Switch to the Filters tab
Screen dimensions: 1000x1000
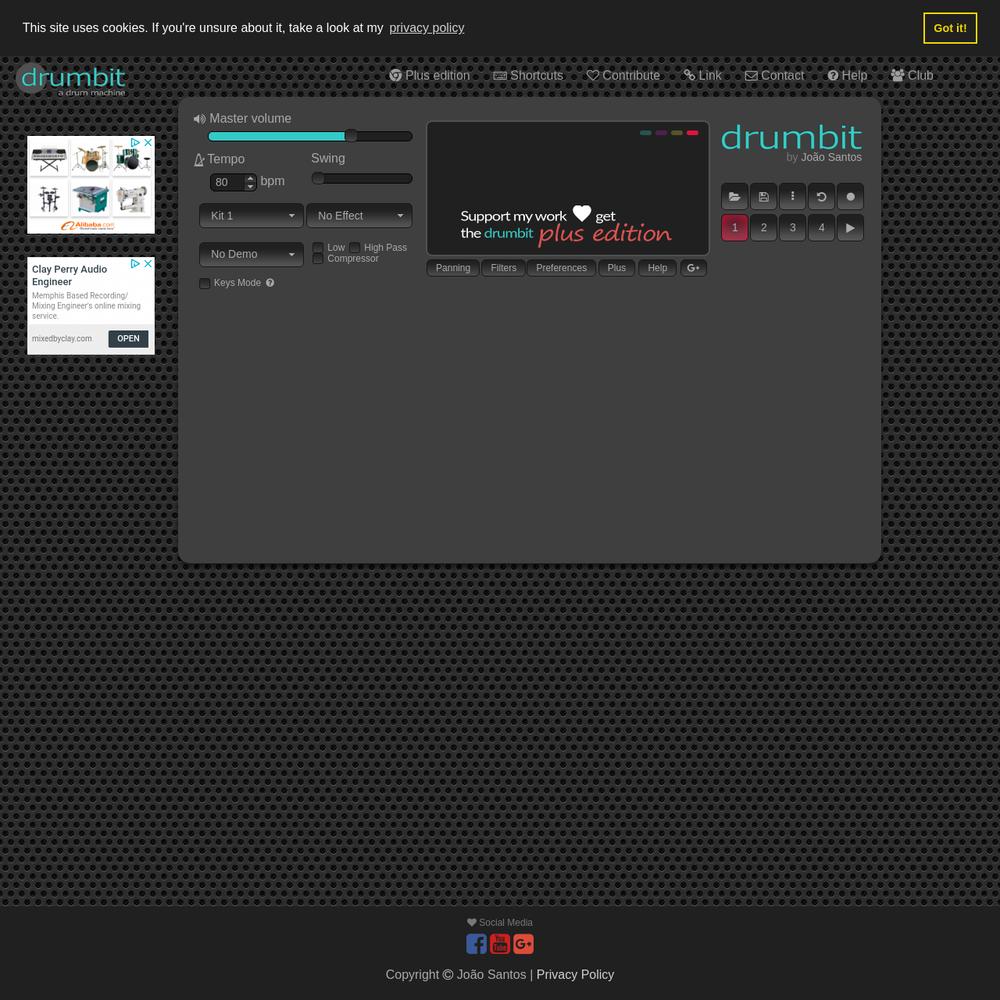(503, 268)
